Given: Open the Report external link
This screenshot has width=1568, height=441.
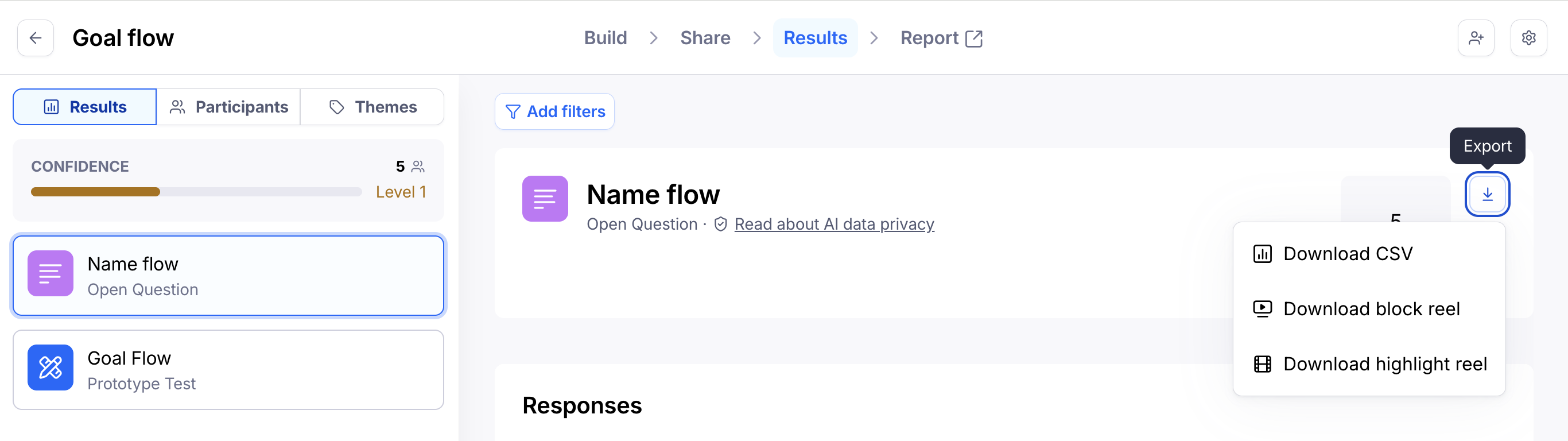Looking at the screenshot, I should 941,38.
